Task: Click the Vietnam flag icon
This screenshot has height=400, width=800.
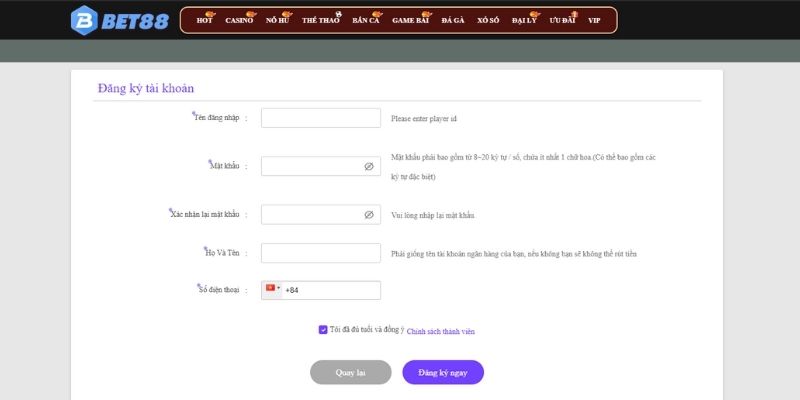Action: tap(269, 289)
